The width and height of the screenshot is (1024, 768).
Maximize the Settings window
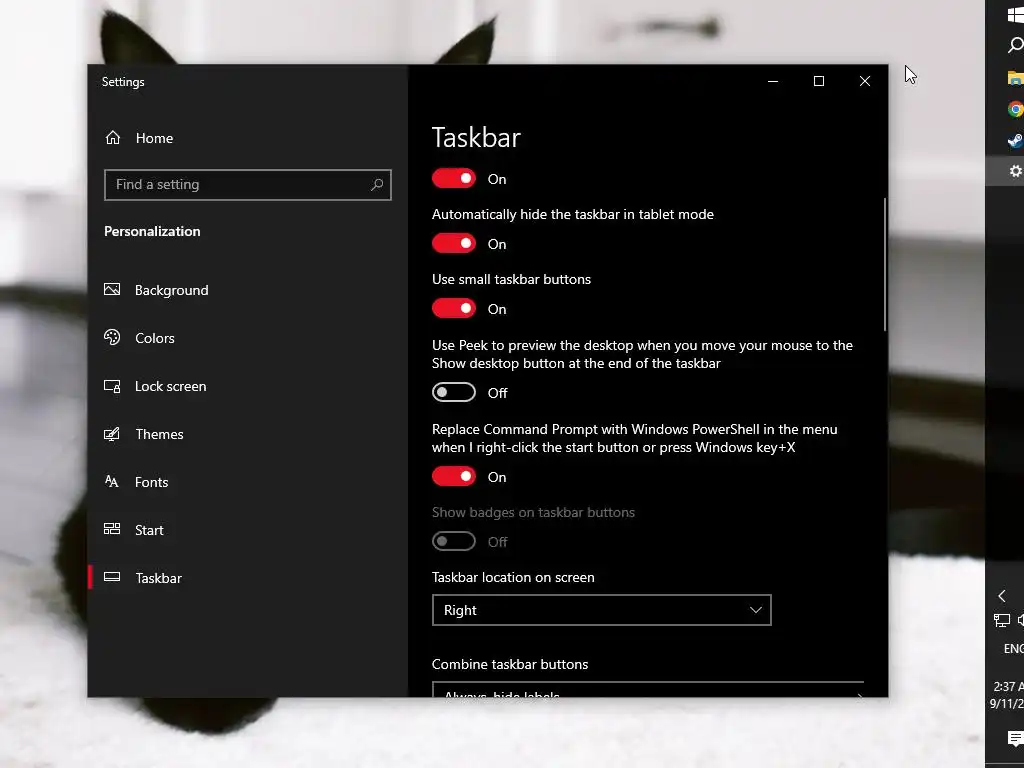(819, 81)
